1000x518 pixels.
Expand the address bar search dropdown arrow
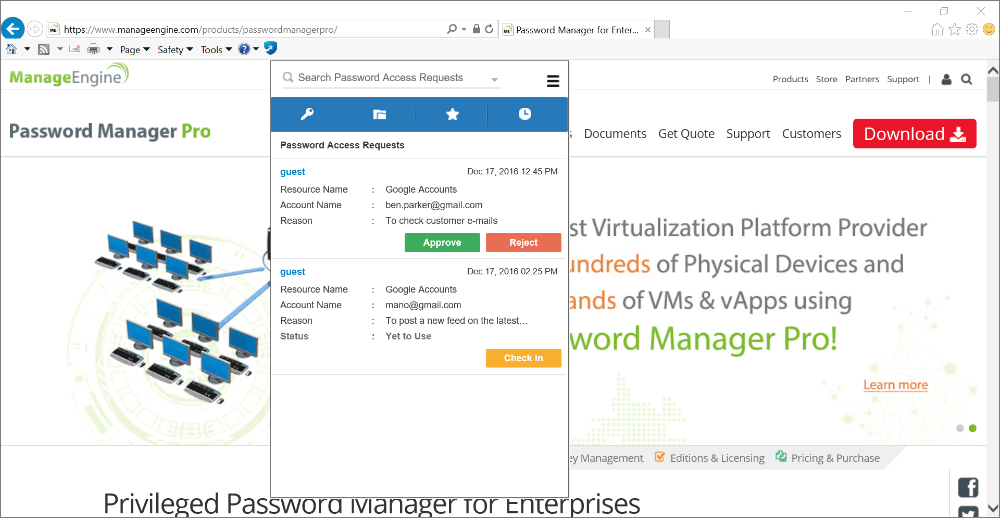point(464,29)
